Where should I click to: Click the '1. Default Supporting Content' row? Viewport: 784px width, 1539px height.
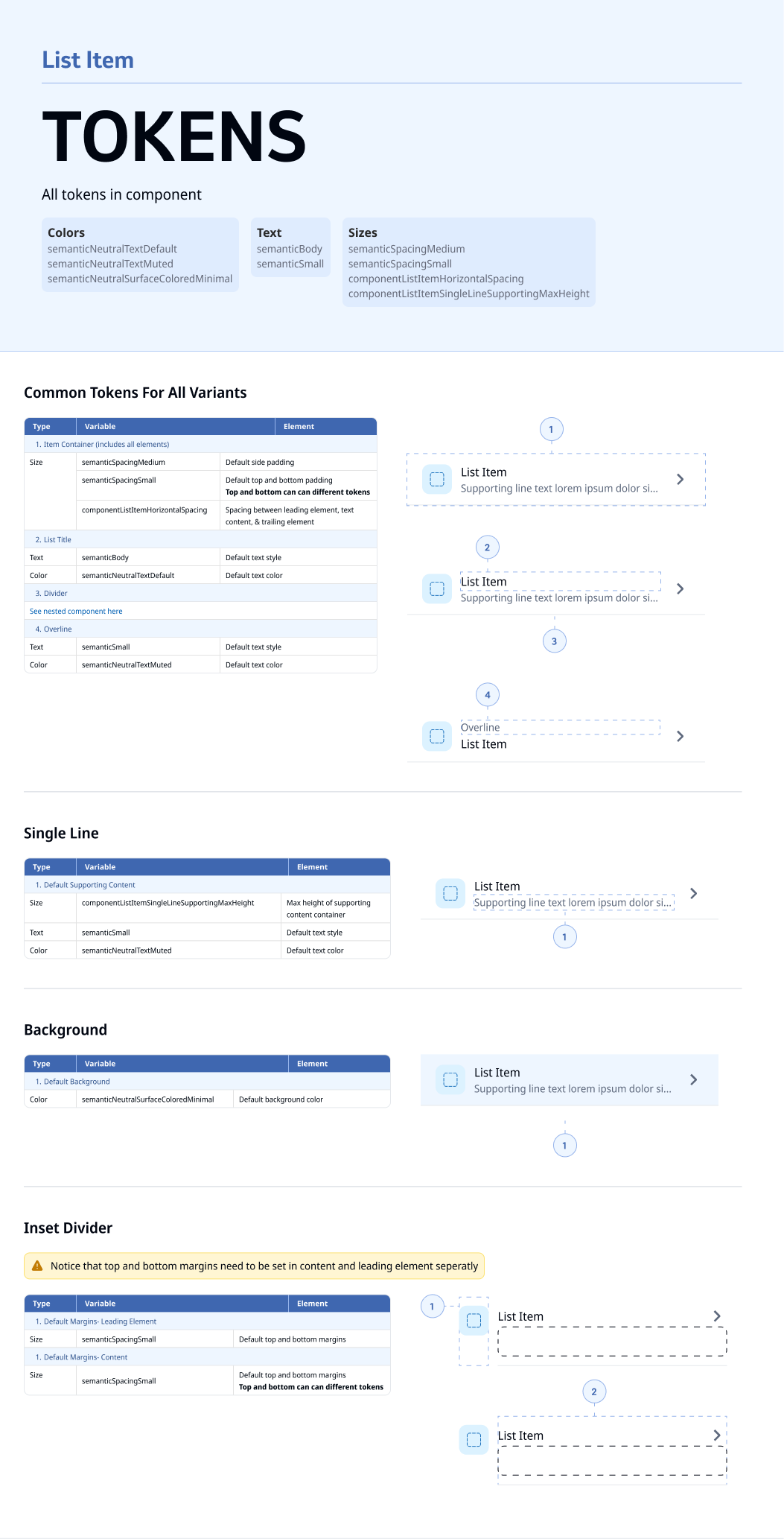point(207,885)
